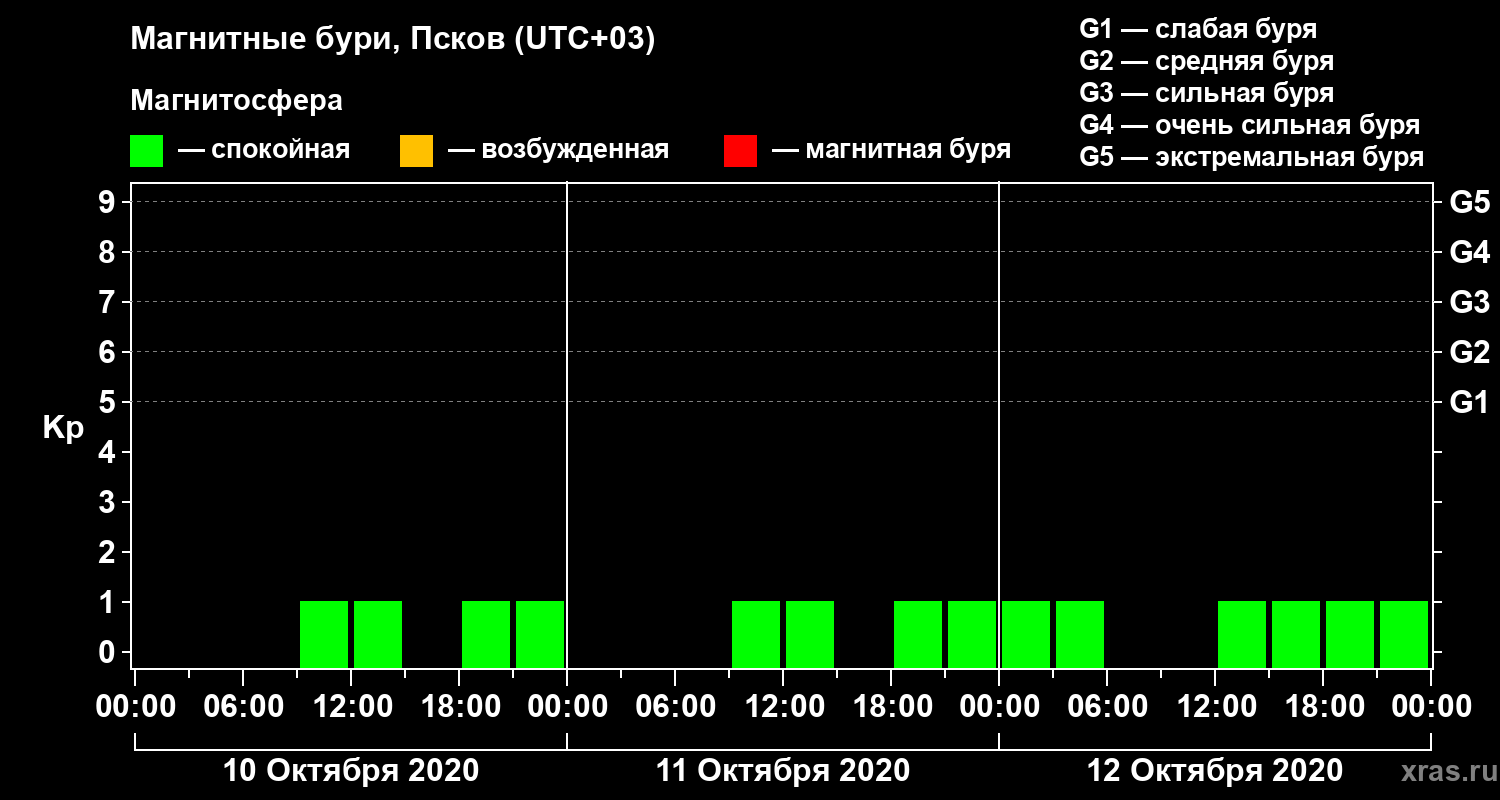Select the 10 October 18:00–21:00 green bar
Image resolution: width=1500 pixels, height=800 pixels.
[486, 634]
